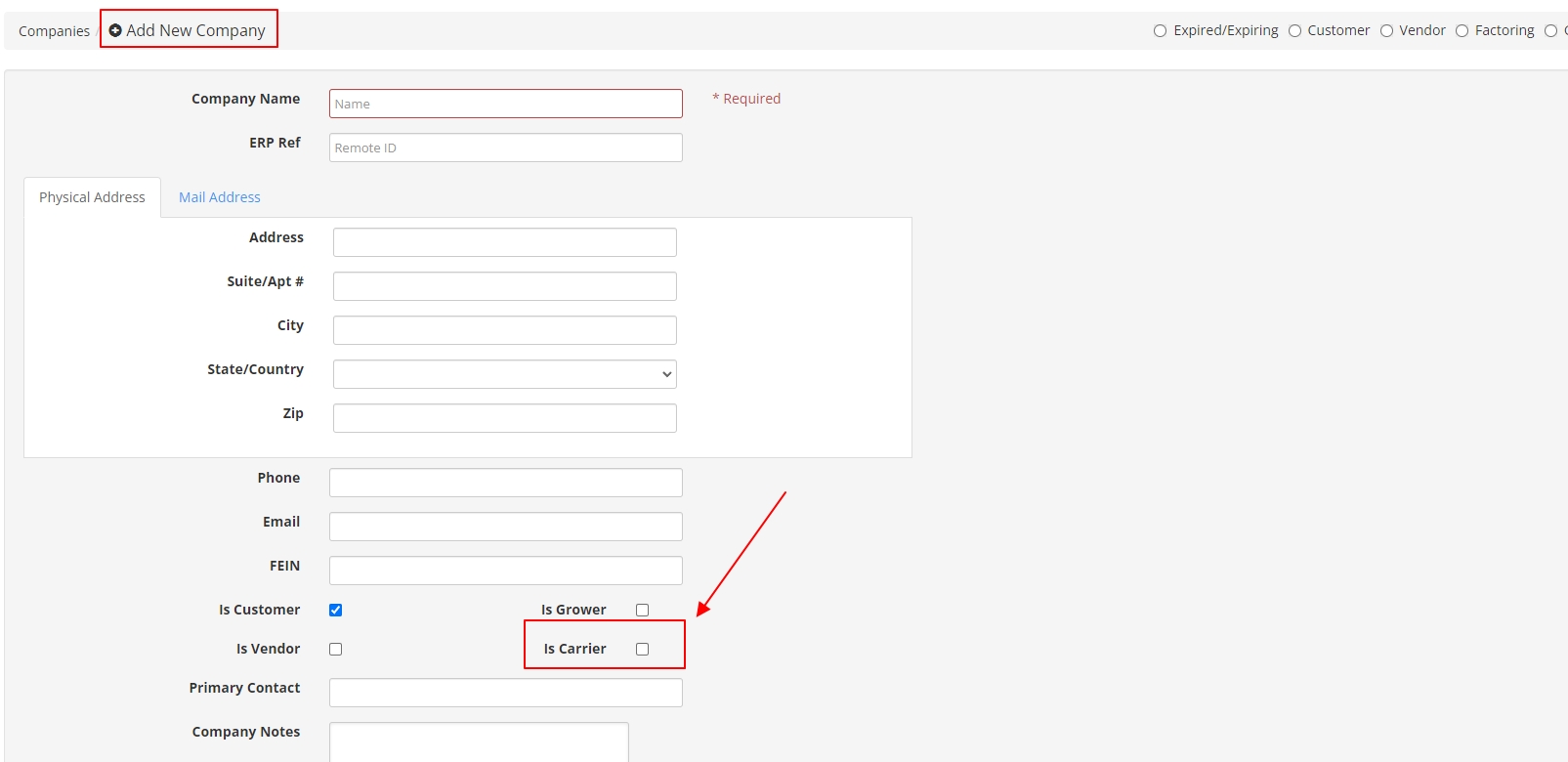
Task: Tick the Is Carrier checkbox
Action: pos(642,649)
